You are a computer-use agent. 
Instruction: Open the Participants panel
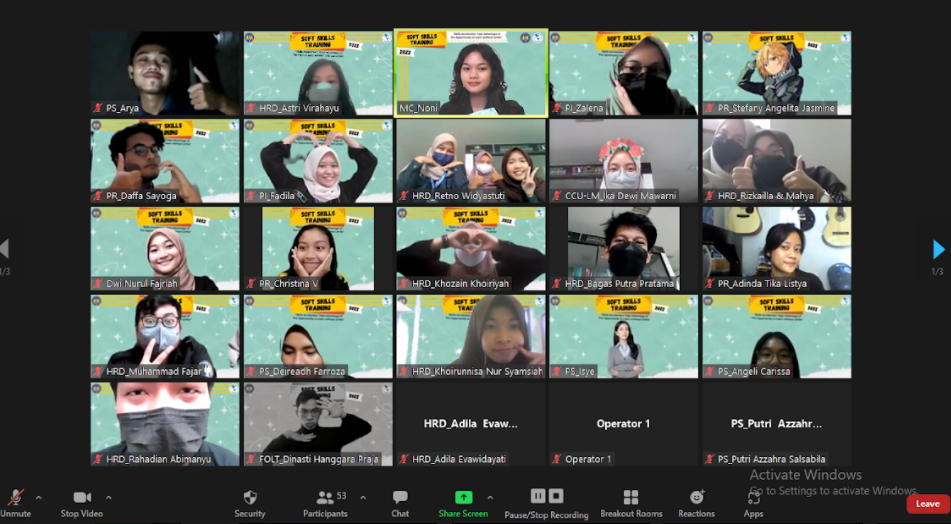[325, 498]
